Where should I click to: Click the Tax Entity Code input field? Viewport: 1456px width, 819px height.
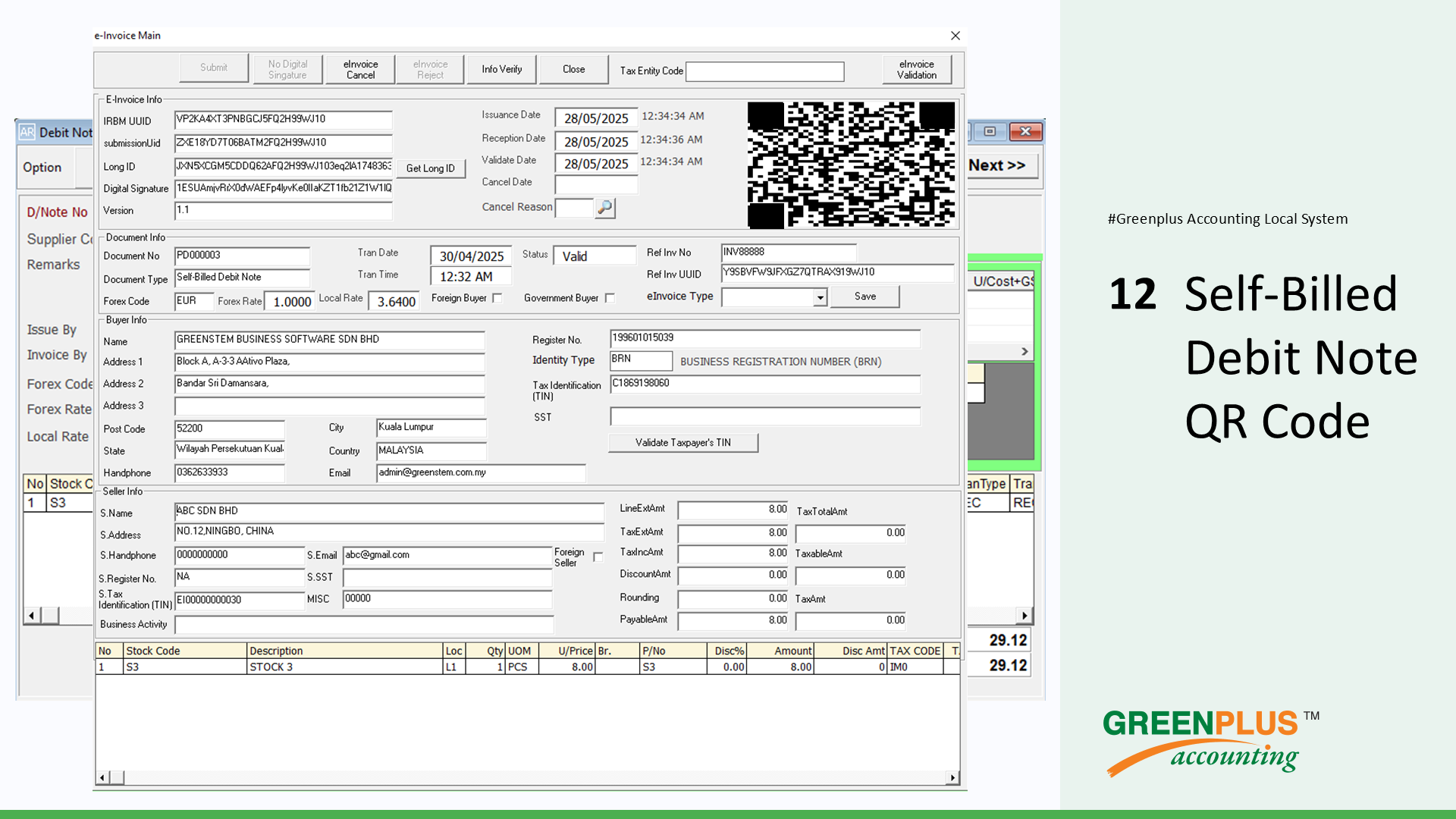[x=764, y=71]
